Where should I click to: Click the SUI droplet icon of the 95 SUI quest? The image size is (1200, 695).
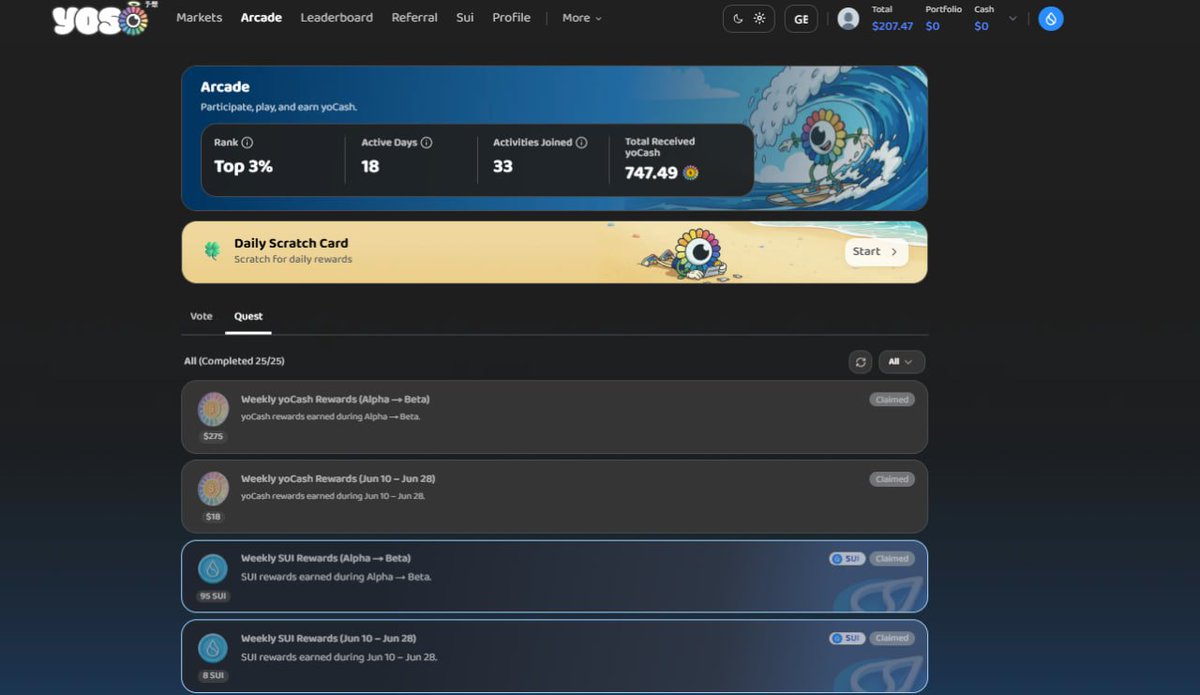(x=213, y=568)
